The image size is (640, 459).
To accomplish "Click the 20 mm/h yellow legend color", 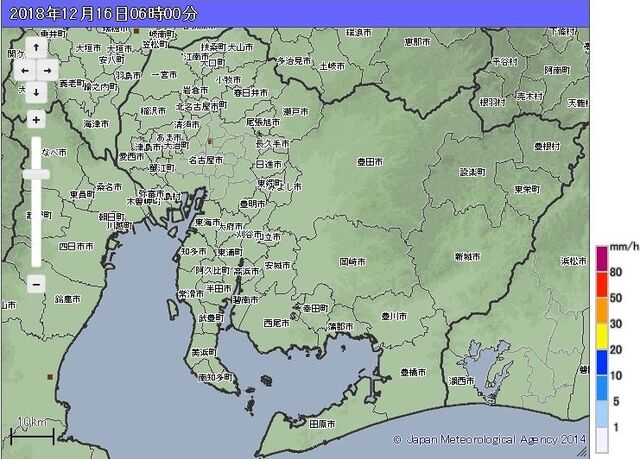I will click(602, 337).
